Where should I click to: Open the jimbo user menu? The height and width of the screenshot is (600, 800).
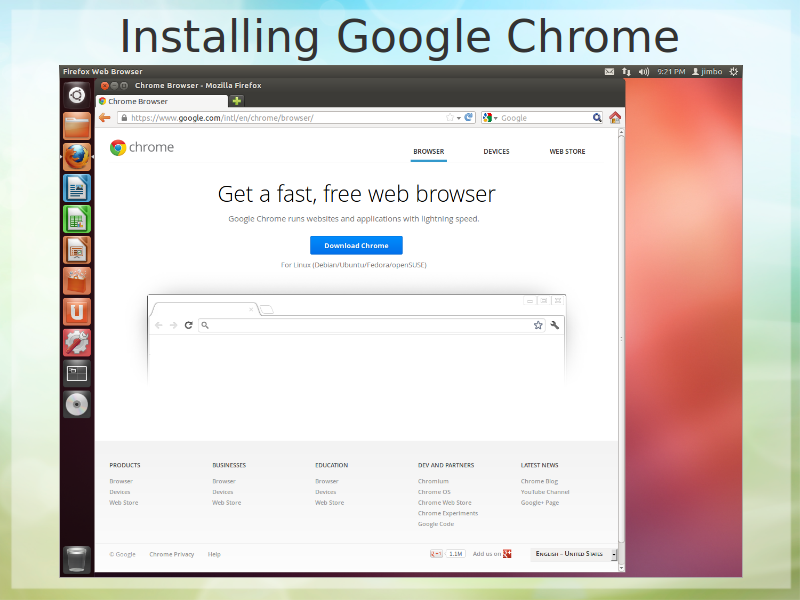click(707, 71)
